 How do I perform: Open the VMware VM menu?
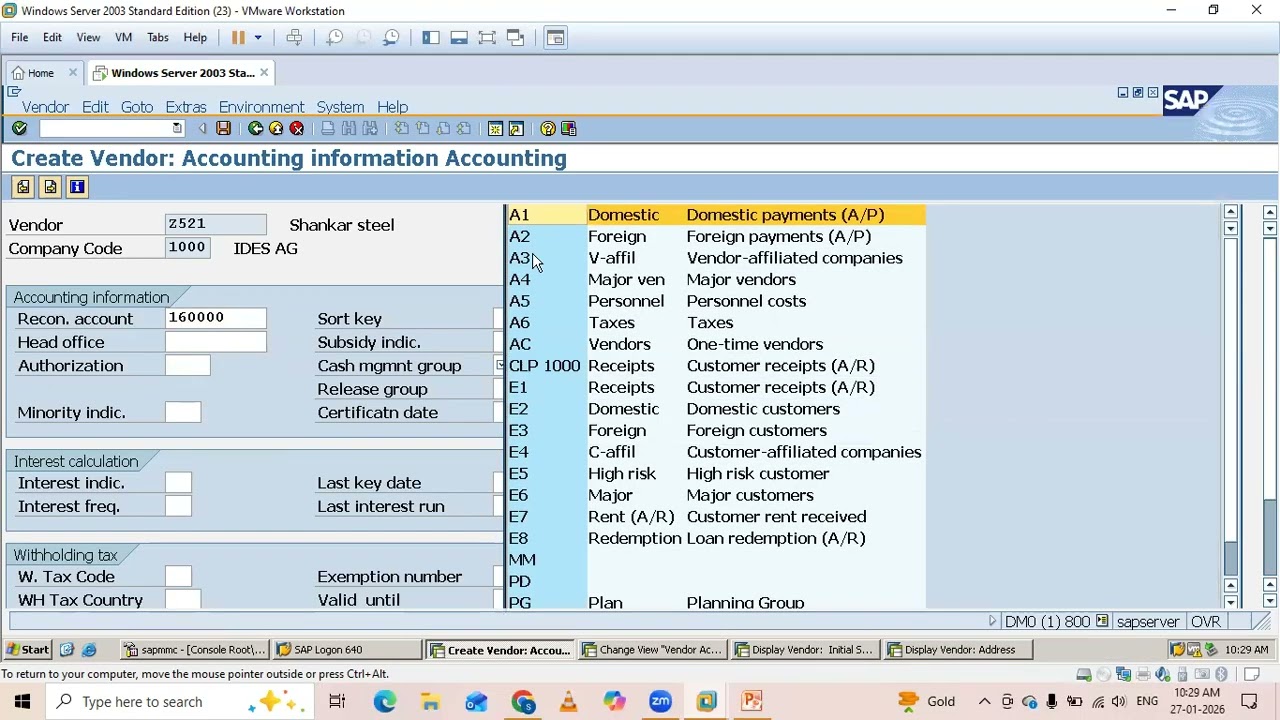tap(123, 38)
